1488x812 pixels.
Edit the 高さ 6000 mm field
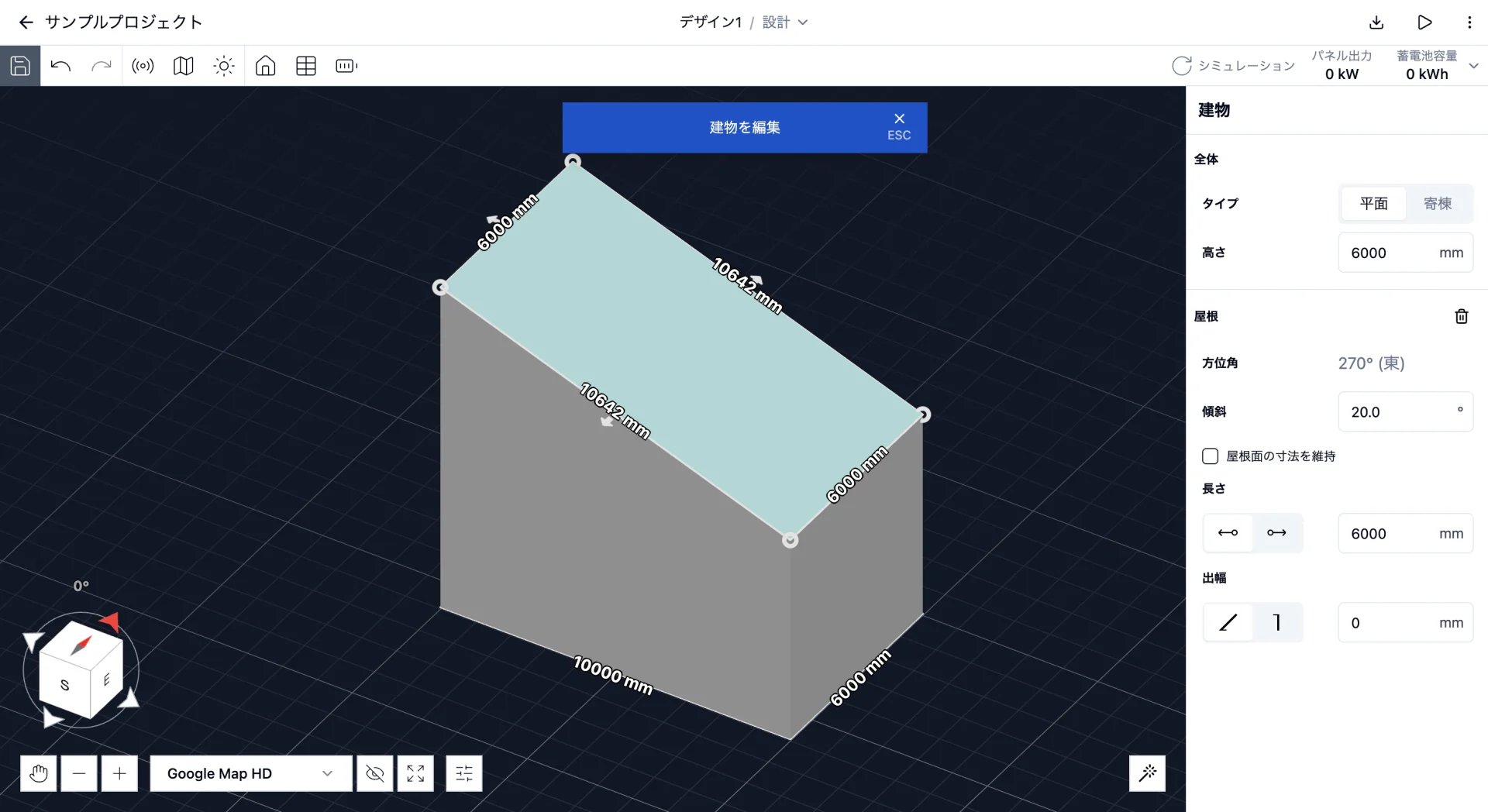coord(1405,253)
